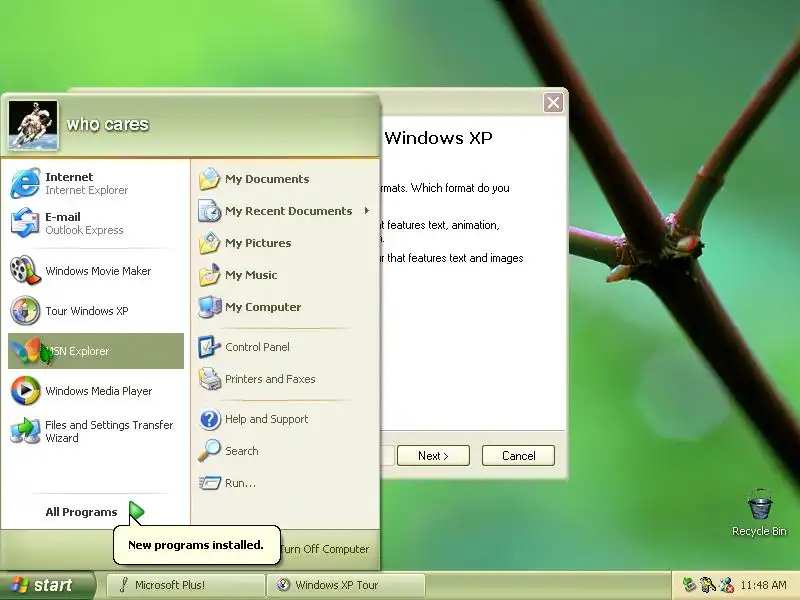Click Turn Off Computer button
The width and height of the screenshot is (800, 600).
tap(324, 549)
